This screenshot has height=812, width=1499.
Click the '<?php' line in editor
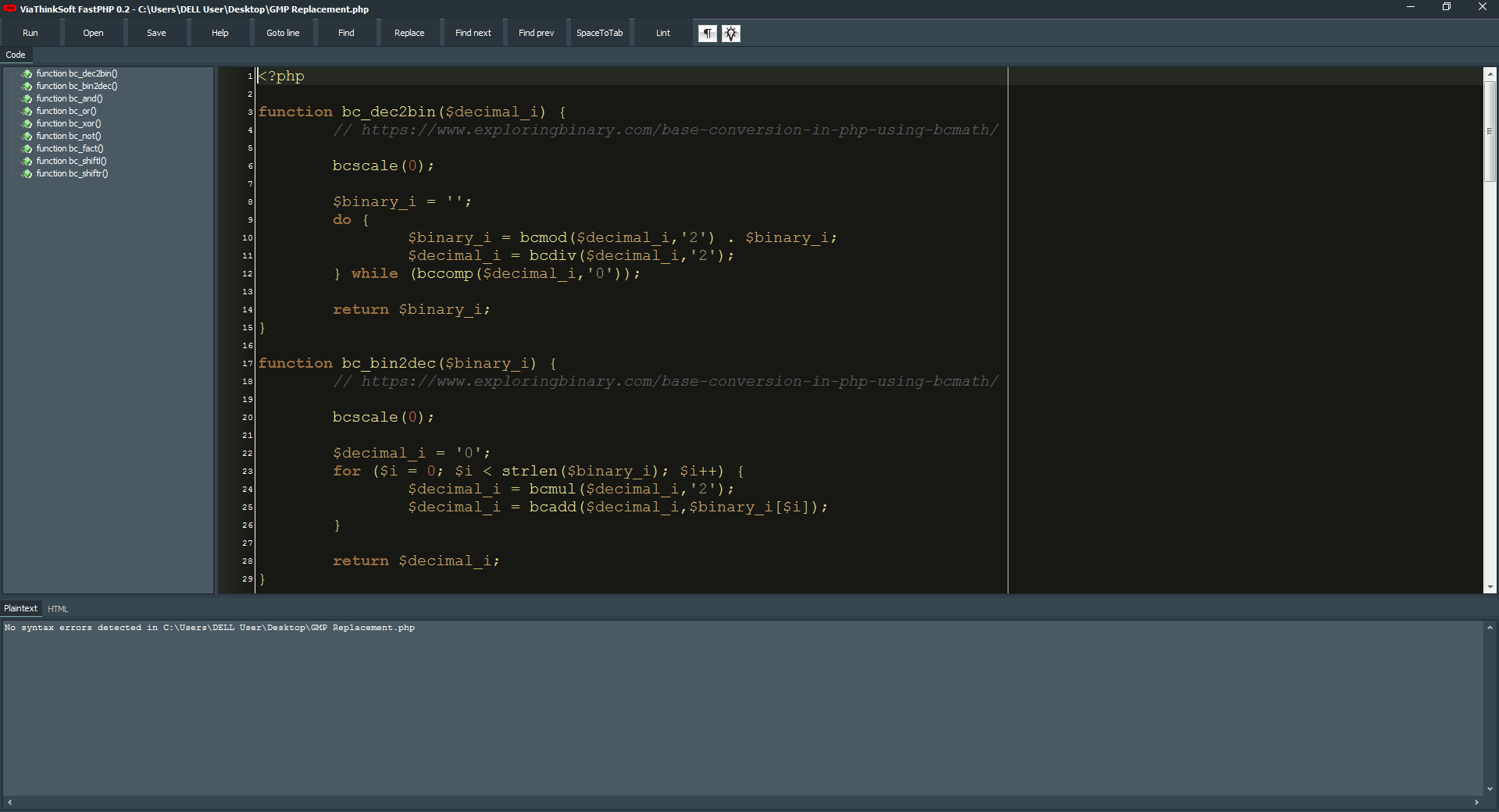point(281,76)
